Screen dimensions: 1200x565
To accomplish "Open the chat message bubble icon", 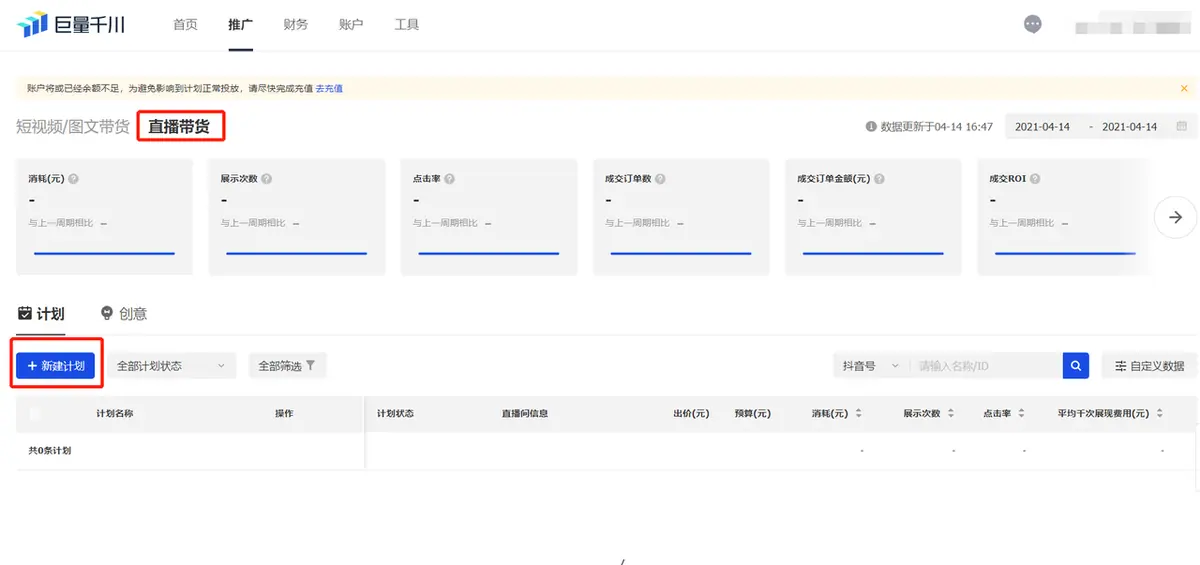I will [x=1033, y=25].
